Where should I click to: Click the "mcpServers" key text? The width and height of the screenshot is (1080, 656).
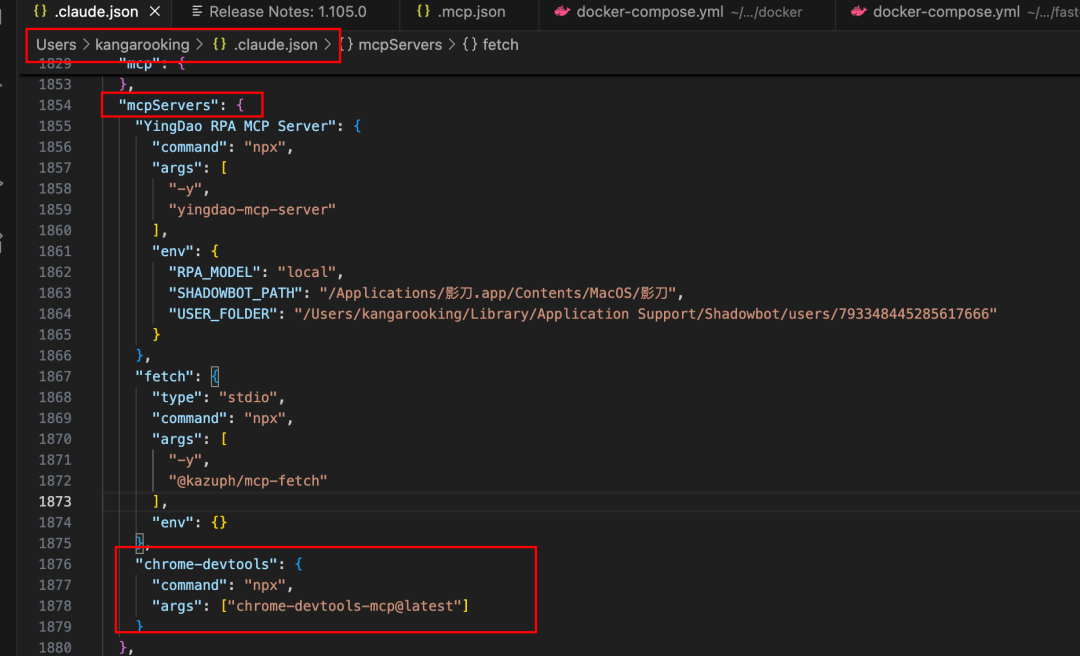(168, 105)
